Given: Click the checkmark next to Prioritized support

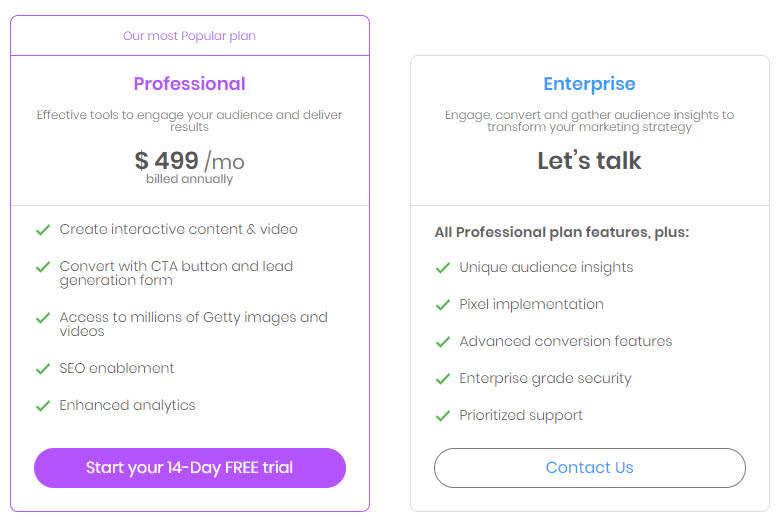Looking at the screenshot, I should click(x=443, y=416).
